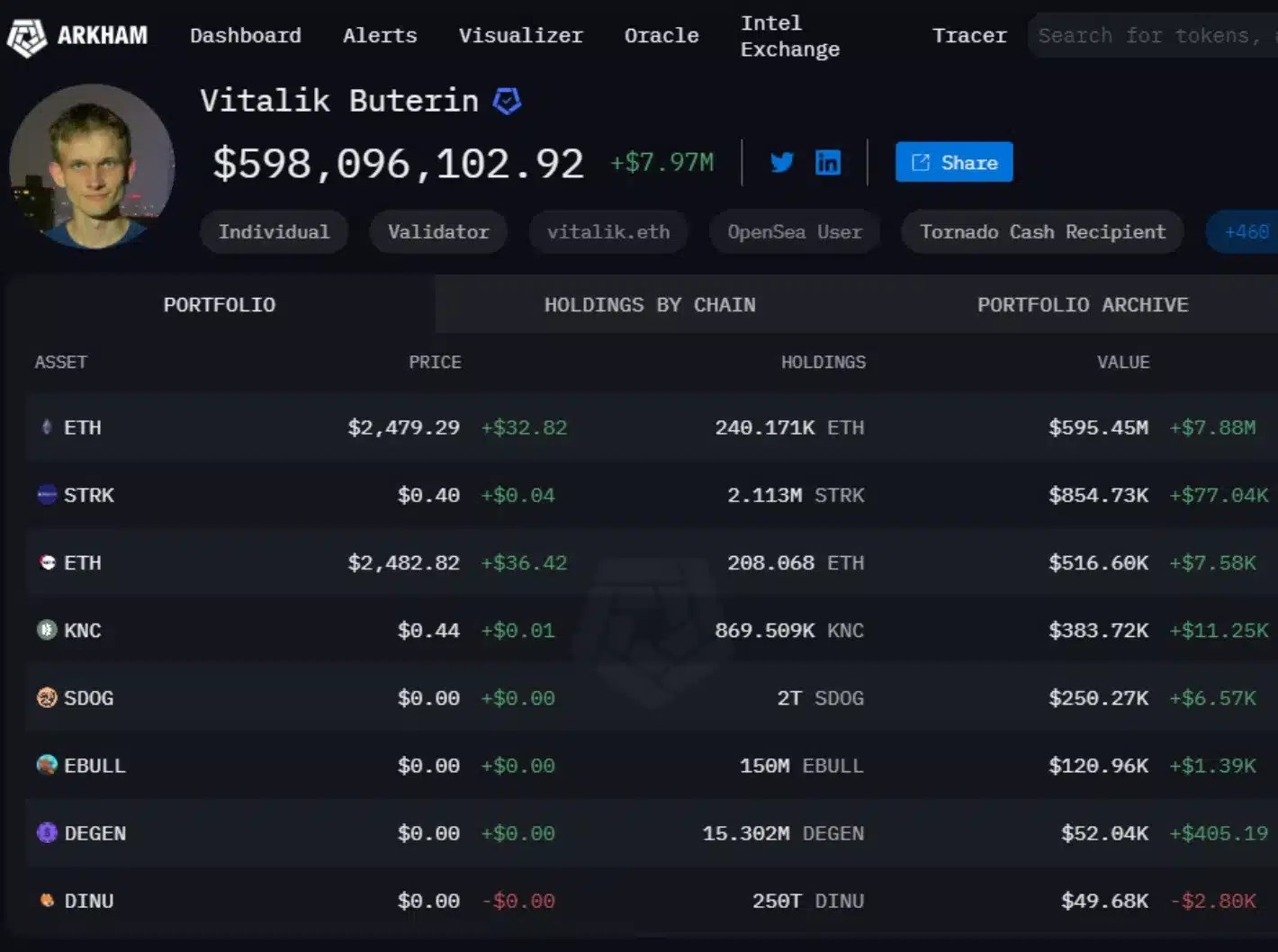1278x952 pixels.
Task: Click the Share button
Action: (x=954, y=162)
